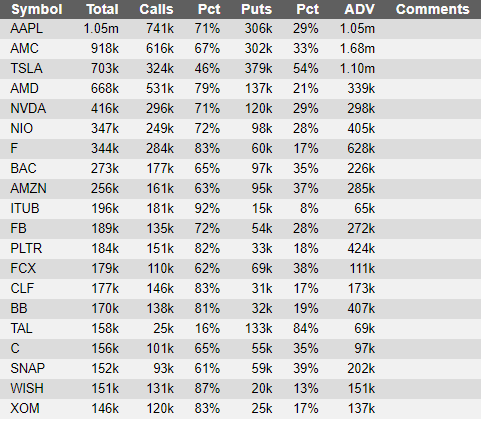Click the Symbol column header

(x=37, y=9)
